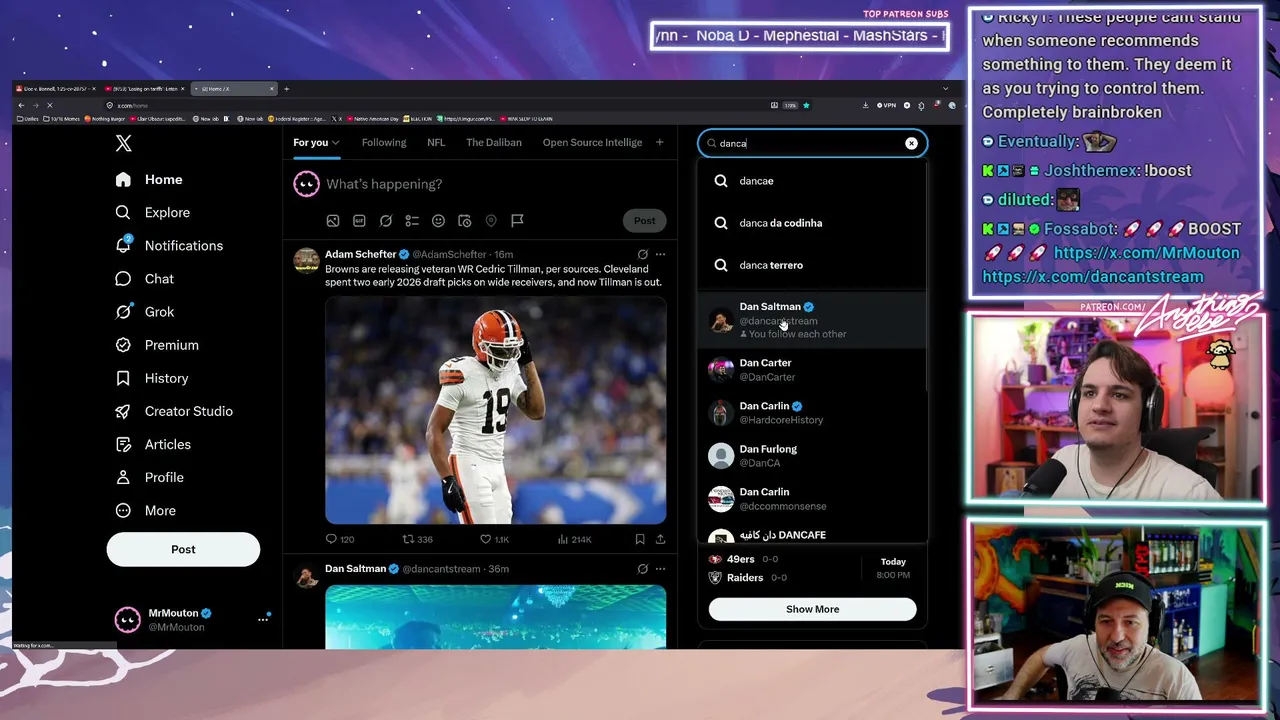Open History in the sidebar
This screenshot has height=720, width=1280.
pos(151,378)
